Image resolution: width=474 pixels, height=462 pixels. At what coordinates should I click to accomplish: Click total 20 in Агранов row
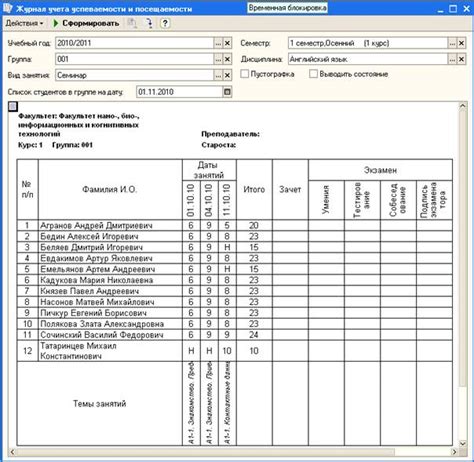coord(254,226)
